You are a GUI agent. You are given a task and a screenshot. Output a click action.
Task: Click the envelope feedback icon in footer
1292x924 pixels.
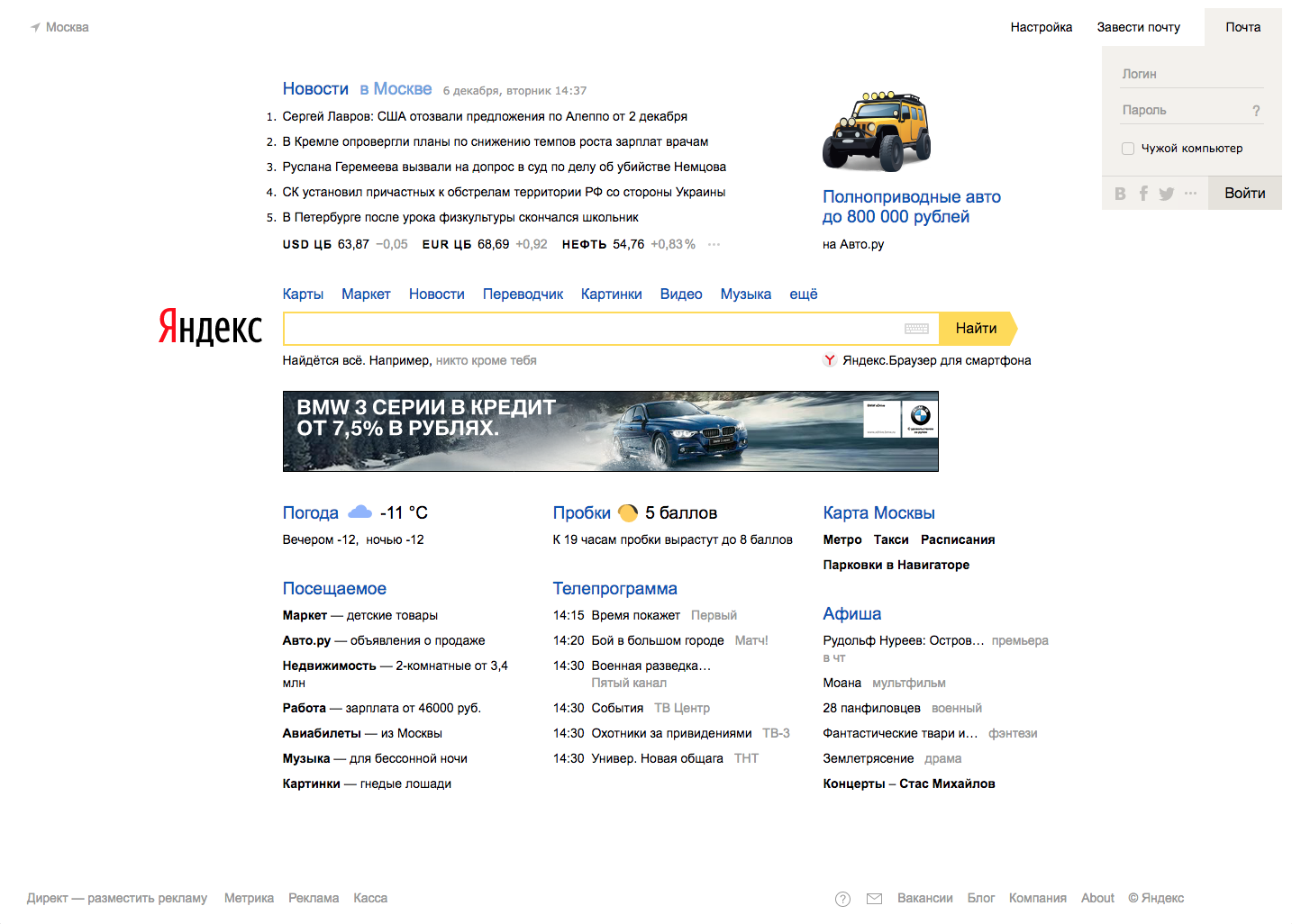coord(874,899)
